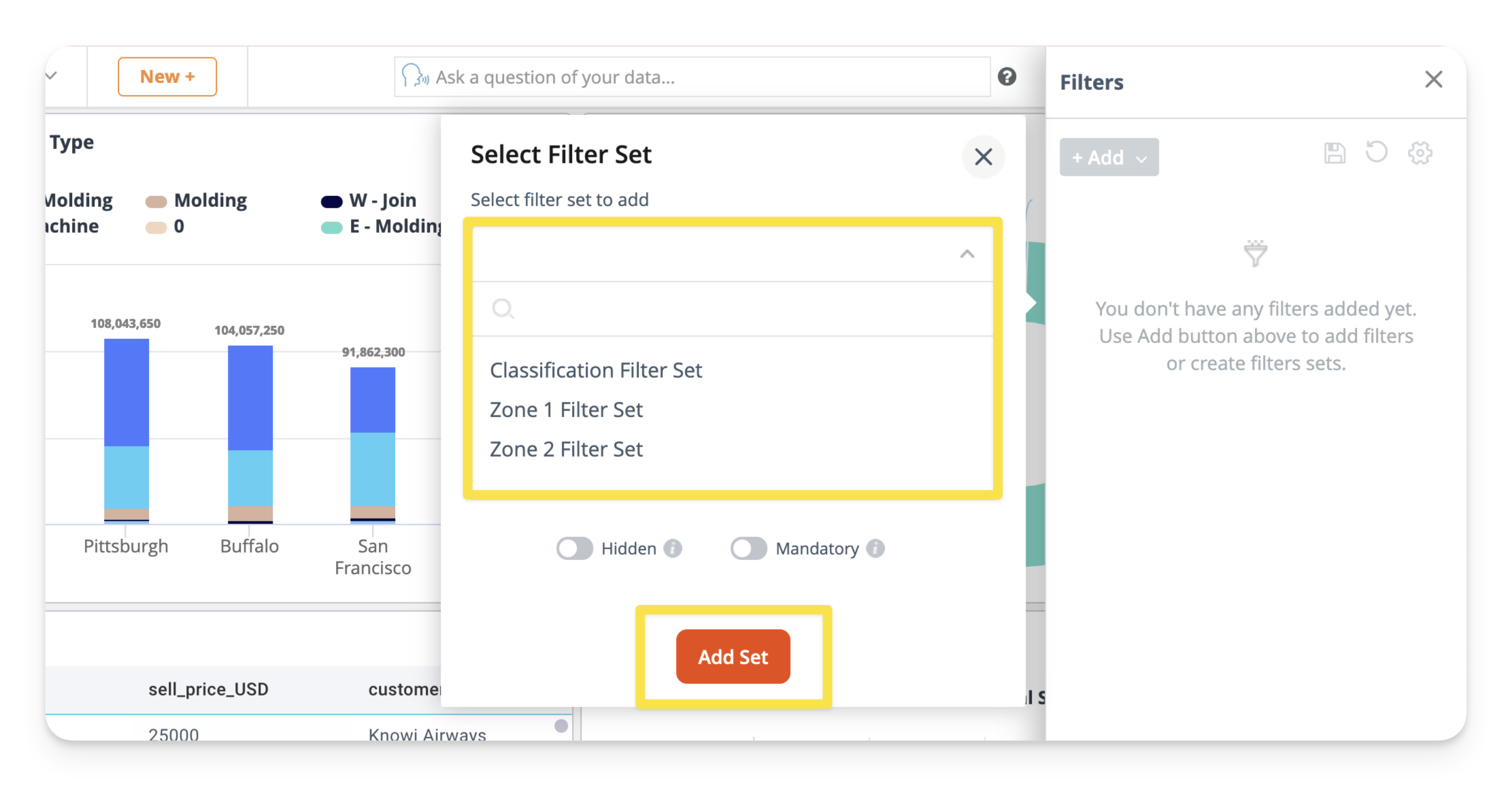1512x786 pixels.
Task: Click the magnifier icon in filter set search
Action: pos(503,309)
